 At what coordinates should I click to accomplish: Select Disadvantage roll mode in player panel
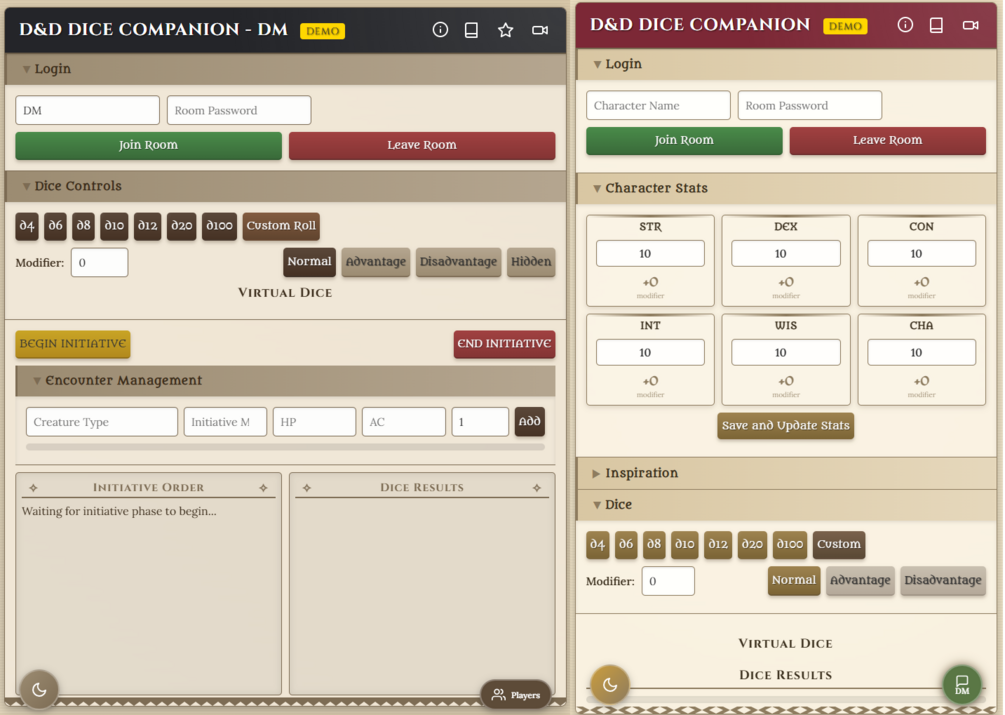click(x=943, y=580)
